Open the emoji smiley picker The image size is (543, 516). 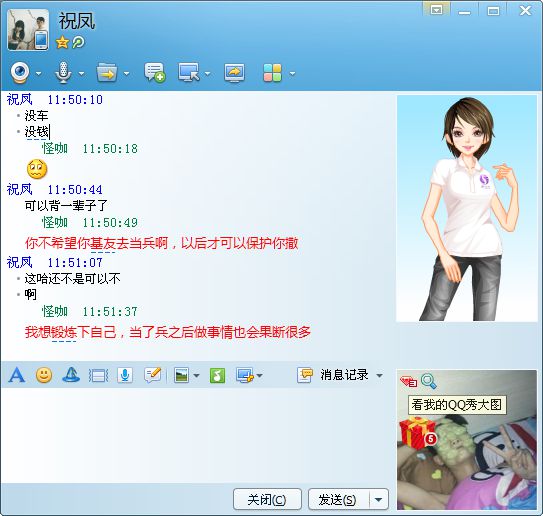click(x=44, y=375)
